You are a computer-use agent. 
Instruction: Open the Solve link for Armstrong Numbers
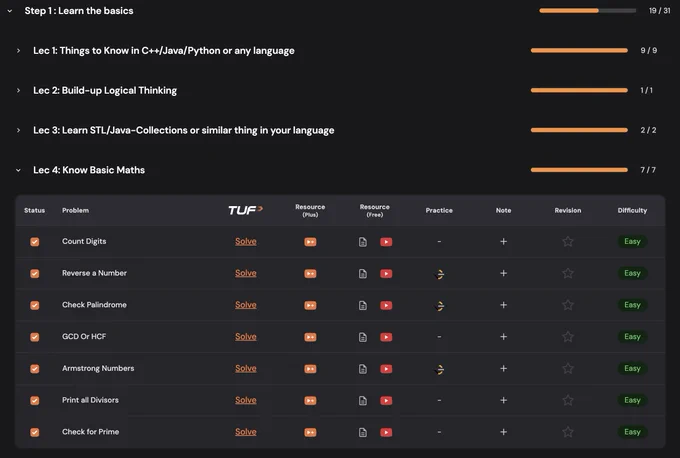(246, 368)
